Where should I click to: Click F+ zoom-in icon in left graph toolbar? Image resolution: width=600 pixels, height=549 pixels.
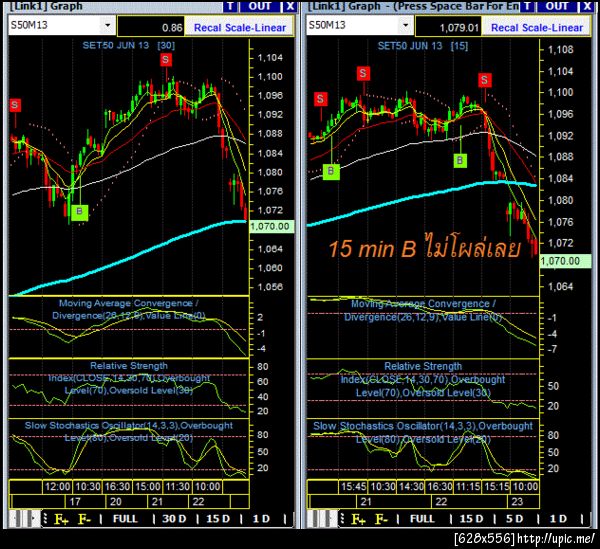[61, 519]
